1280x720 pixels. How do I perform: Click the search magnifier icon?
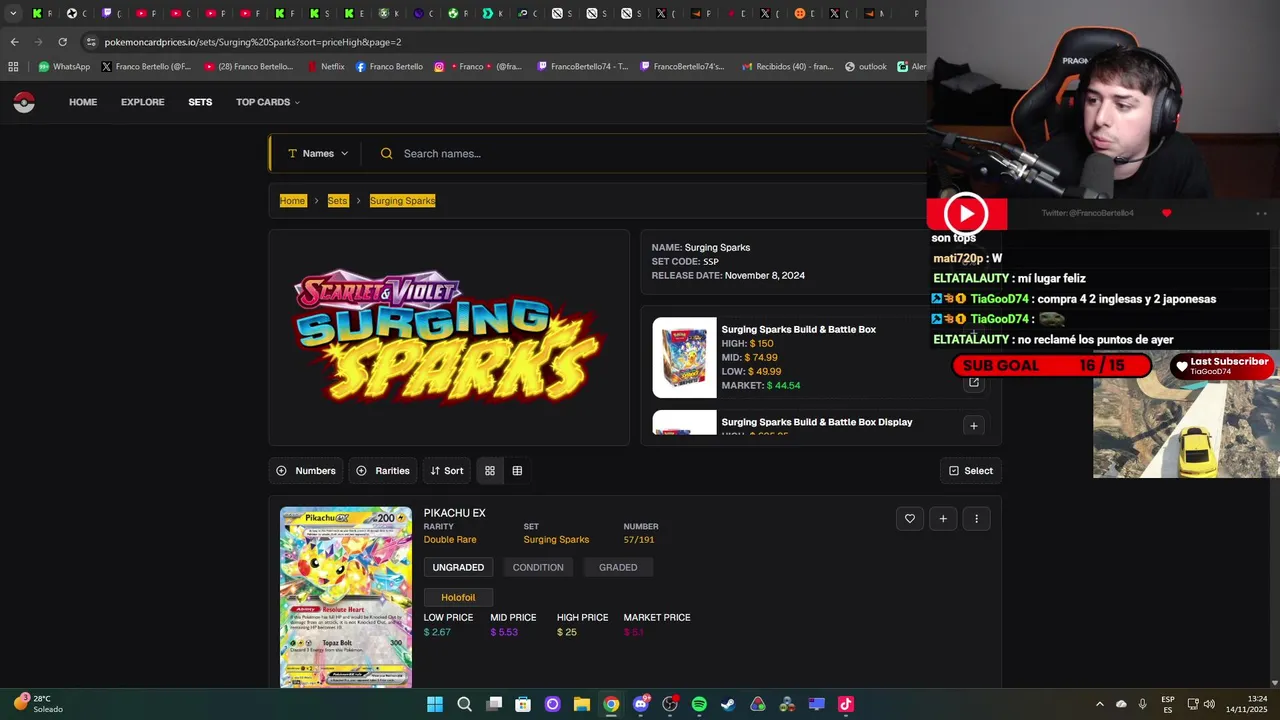coord(386,153)
